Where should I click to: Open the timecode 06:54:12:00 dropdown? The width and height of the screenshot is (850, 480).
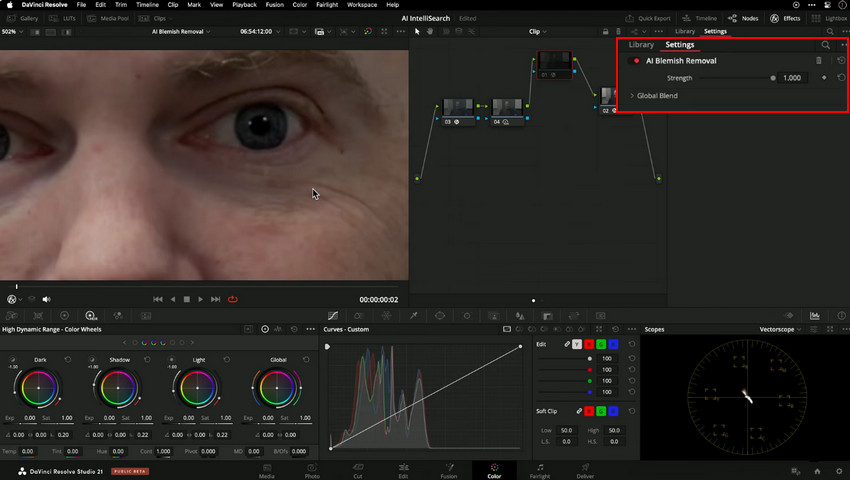[260, 31]
